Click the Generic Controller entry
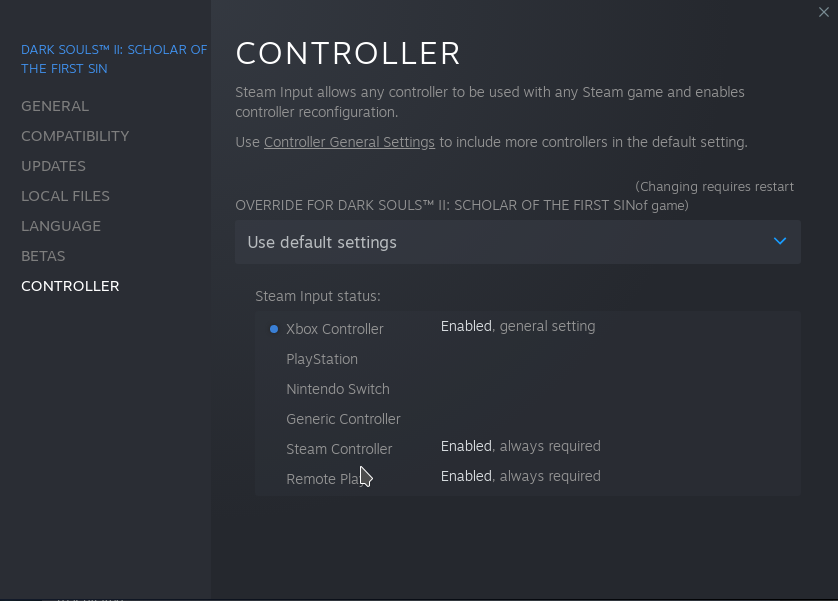 pyautogui.click(x=343, y=419)
